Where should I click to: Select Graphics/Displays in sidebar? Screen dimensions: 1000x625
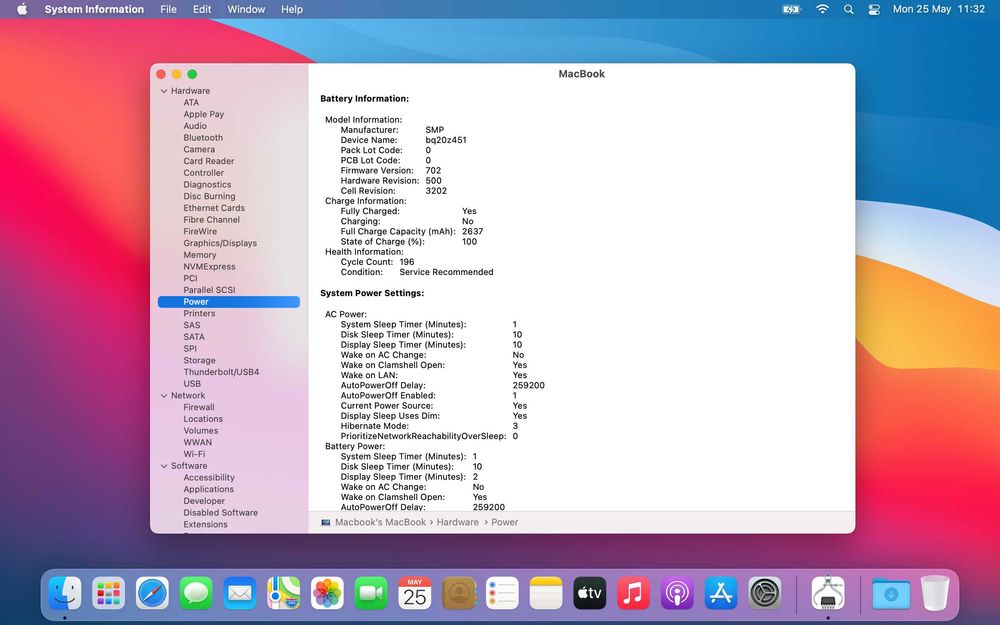(x=220, y=243)
